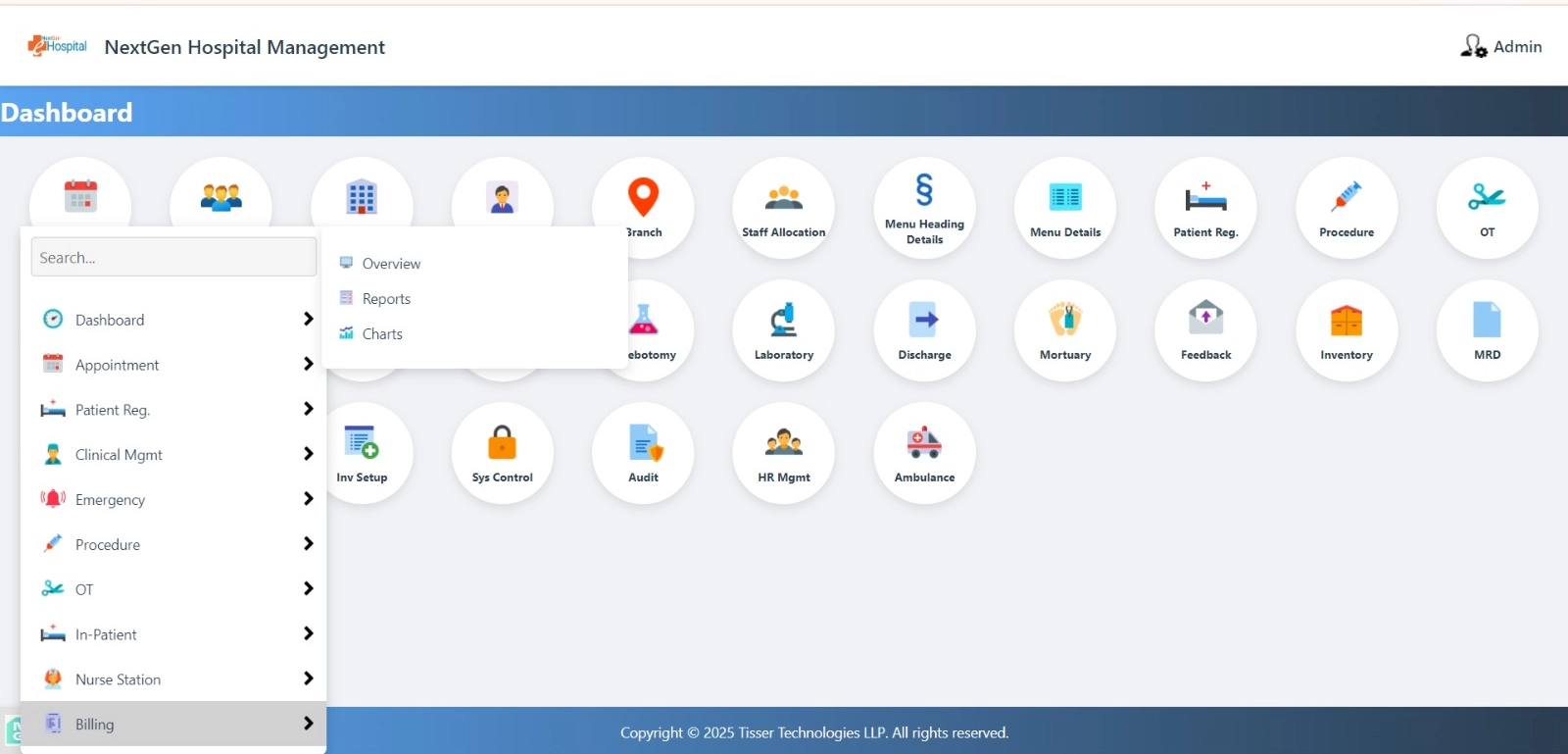The height and width of the screenshot is (754, 1568).
Task: Expand the Billing menu chevron
Action: (308, 724)
